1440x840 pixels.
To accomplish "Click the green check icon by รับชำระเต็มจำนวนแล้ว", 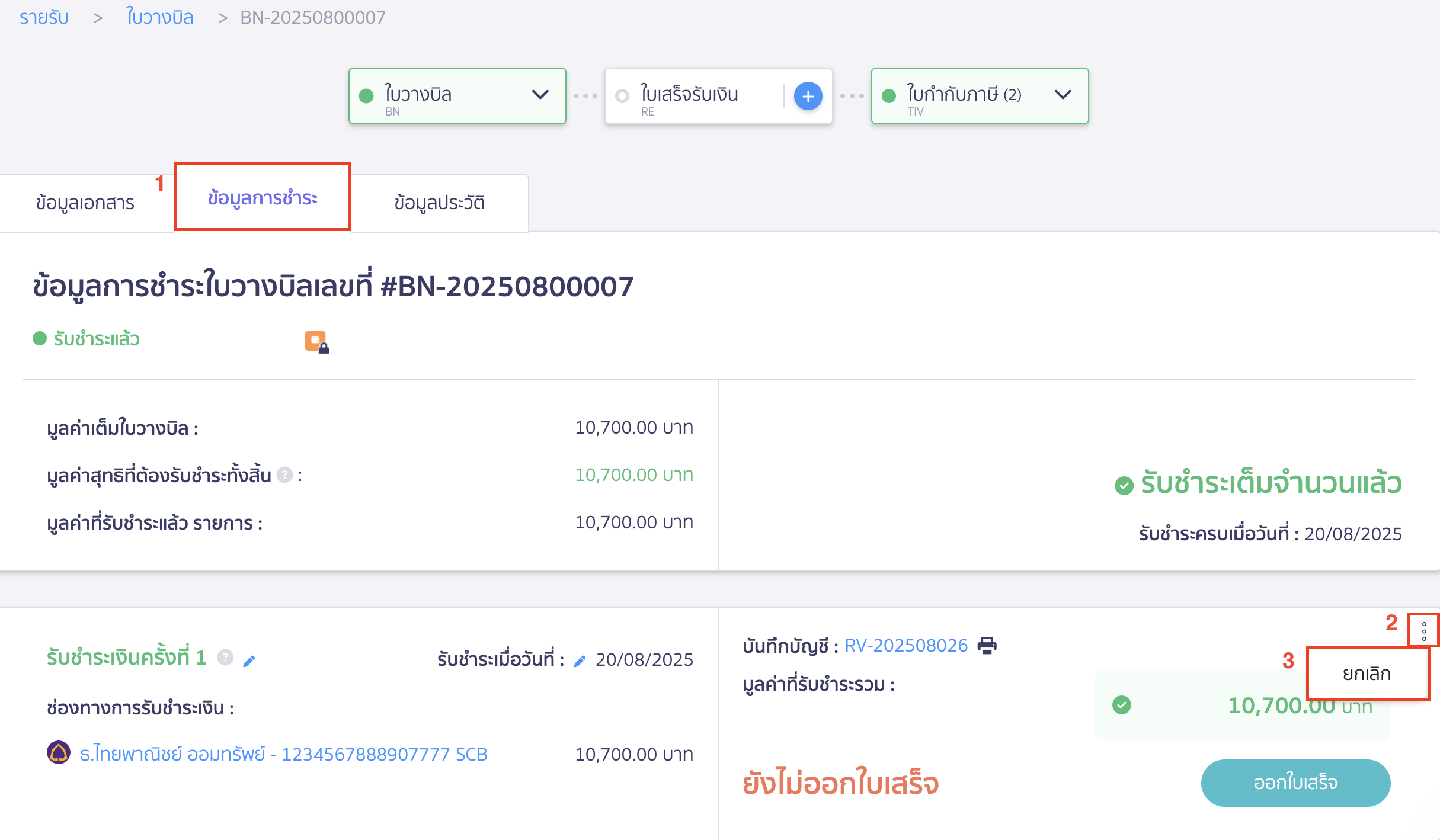I will pos(1124,486).
